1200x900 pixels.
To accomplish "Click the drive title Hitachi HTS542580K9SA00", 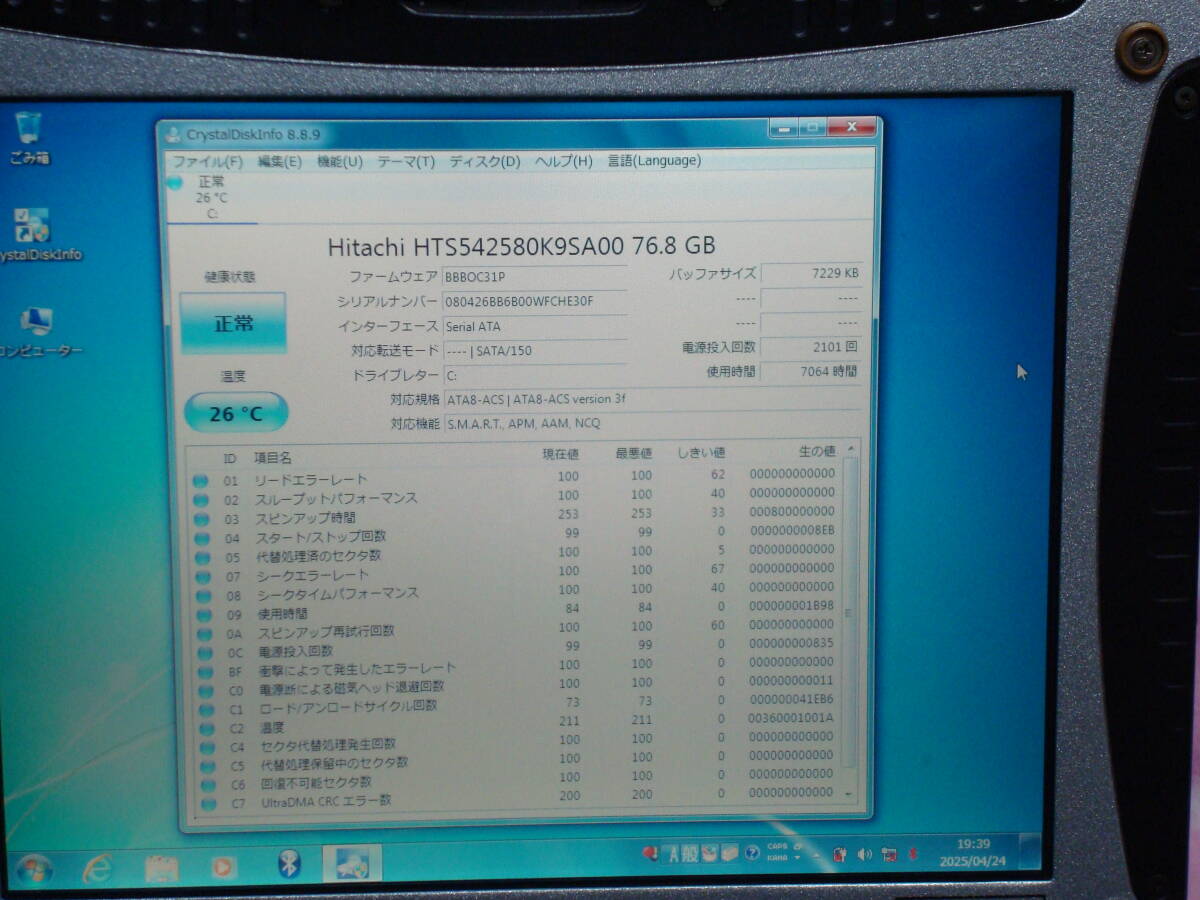I will tap(521, 246).
